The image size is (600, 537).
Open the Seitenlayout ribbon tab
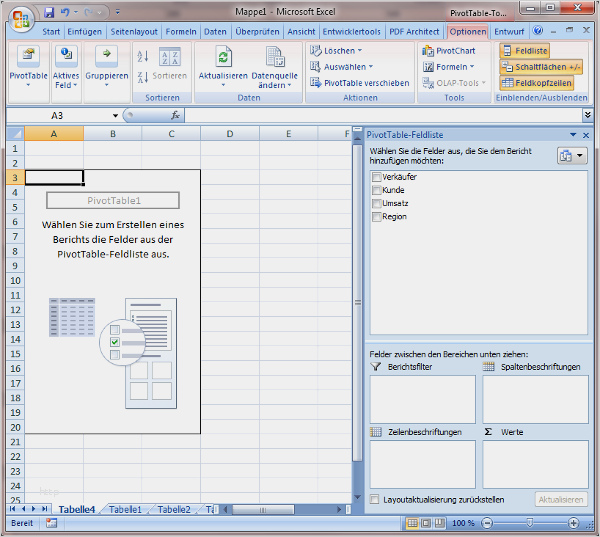click(134, 32)
